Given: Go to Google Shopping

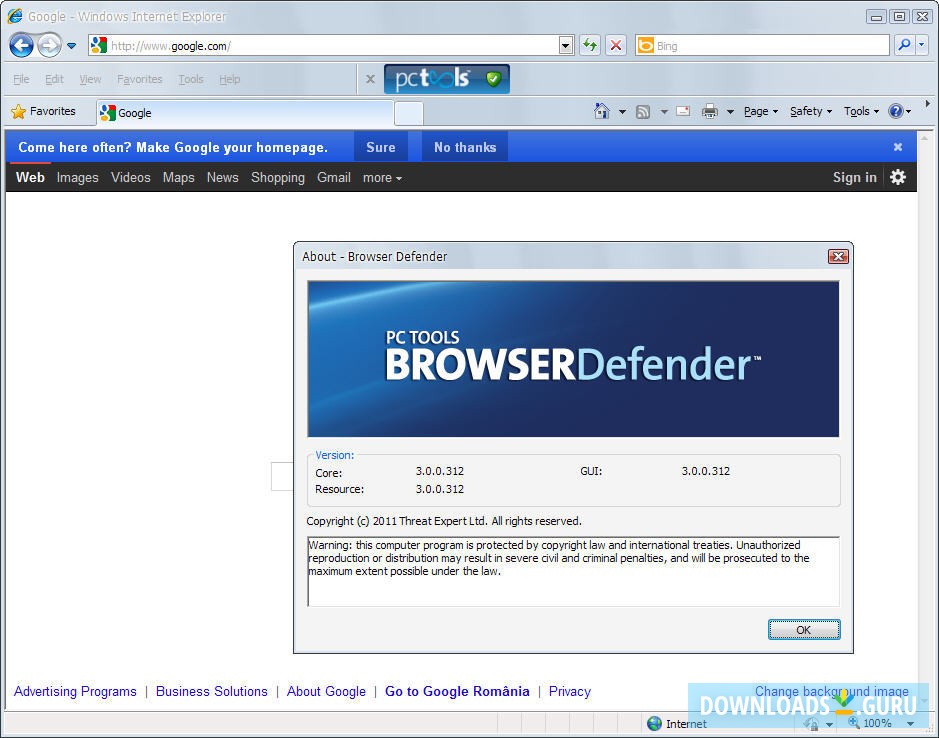Looking at the screenshot, I should [278, 177].
